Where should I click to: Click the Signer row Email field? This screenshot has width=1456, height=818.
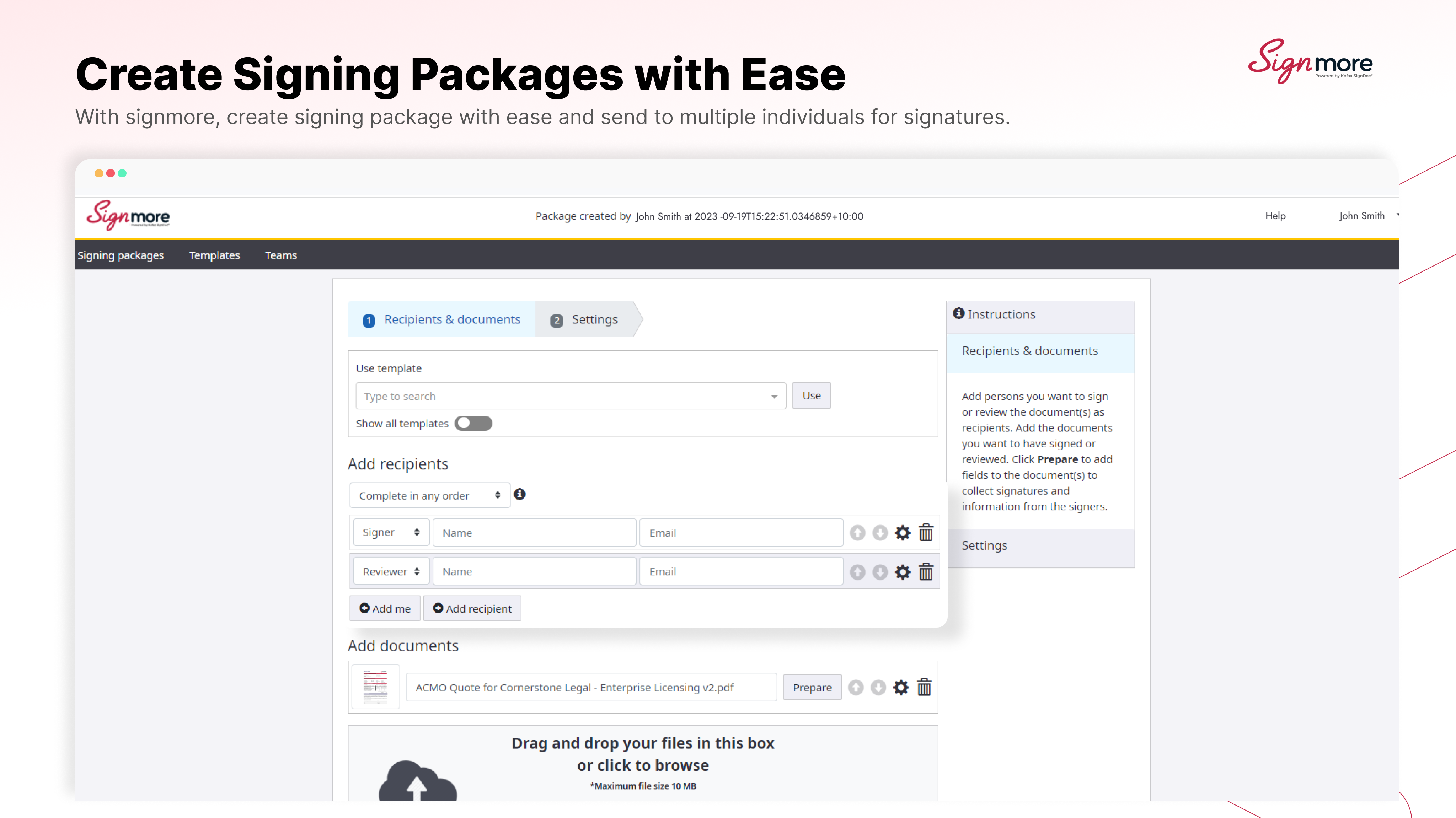point(741,533)
